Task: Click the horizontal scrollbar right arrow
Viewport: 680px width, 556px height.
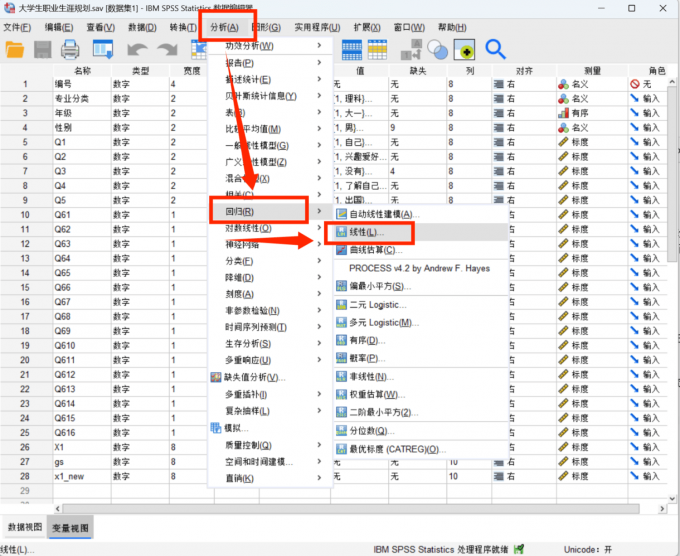Action: click(662, 508)
